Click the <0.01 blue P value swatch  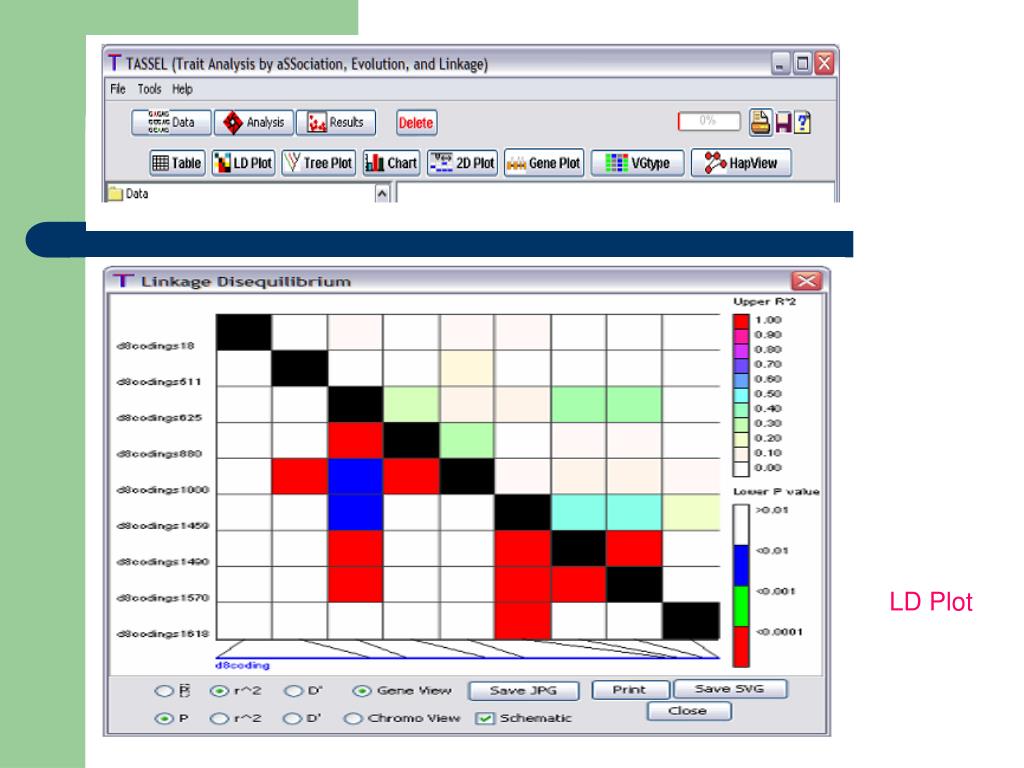(741, 566)
